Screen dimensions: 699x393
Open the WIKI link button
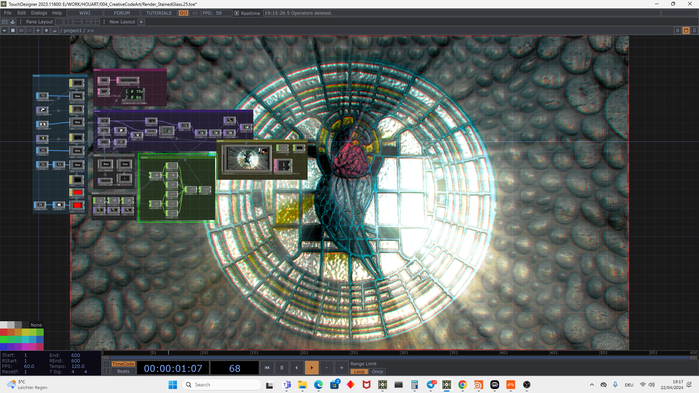(x=84, y=13)
